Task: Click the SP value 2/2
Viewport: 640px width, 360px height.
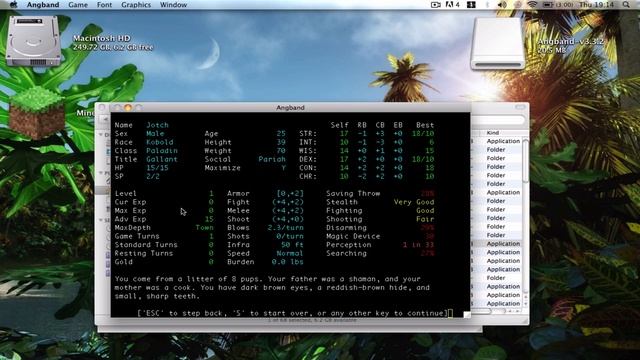Action: point(153,176)
